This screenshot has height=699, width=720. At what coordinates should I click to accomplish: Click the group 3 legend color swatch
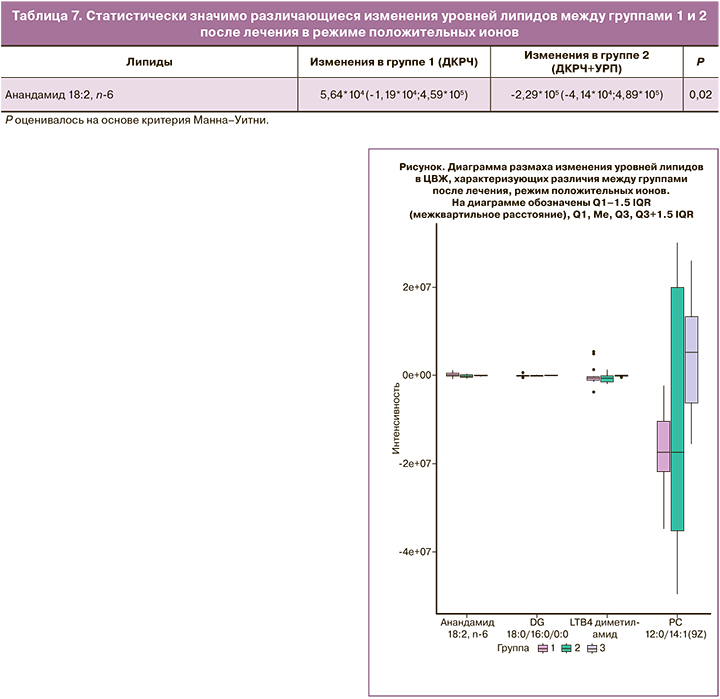591,648
